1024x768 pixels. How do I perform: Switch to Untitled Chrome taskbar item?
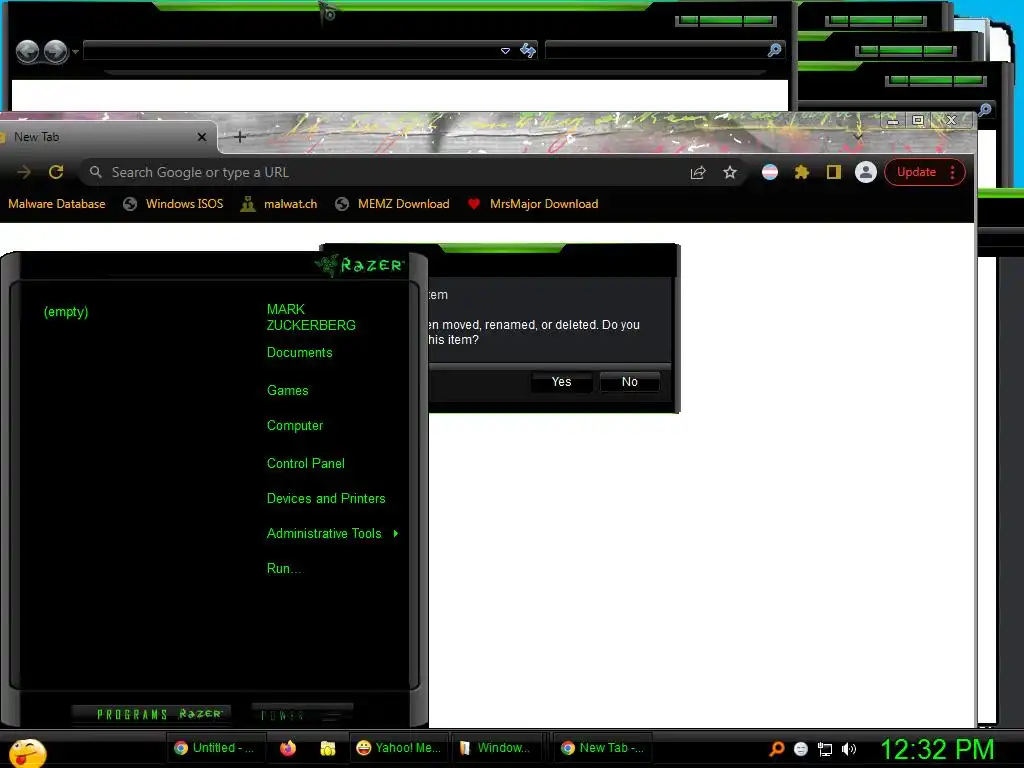215,748
